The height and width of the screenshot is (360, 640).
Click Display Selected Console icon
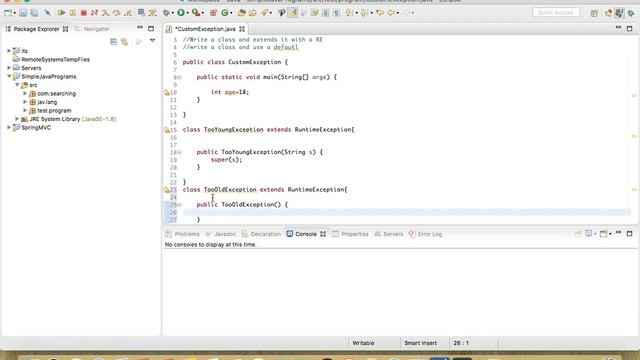[589, 233]
